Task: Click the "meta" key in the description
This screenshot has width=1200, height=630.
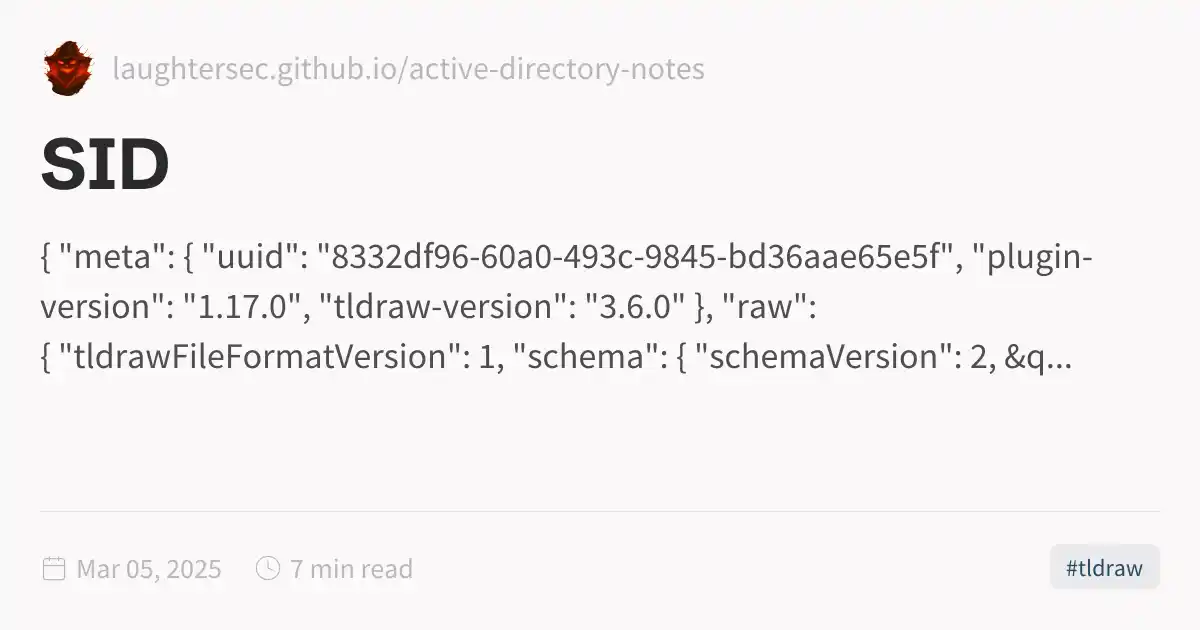Action: pos(110,259)
